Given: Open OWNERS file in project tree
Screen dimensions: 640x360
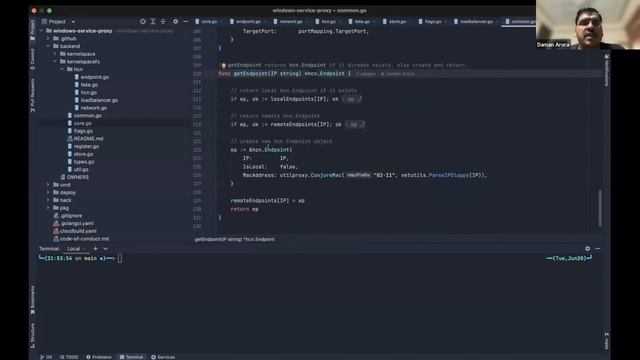Looking at the screenshot, I should click(x=78, y=177).
